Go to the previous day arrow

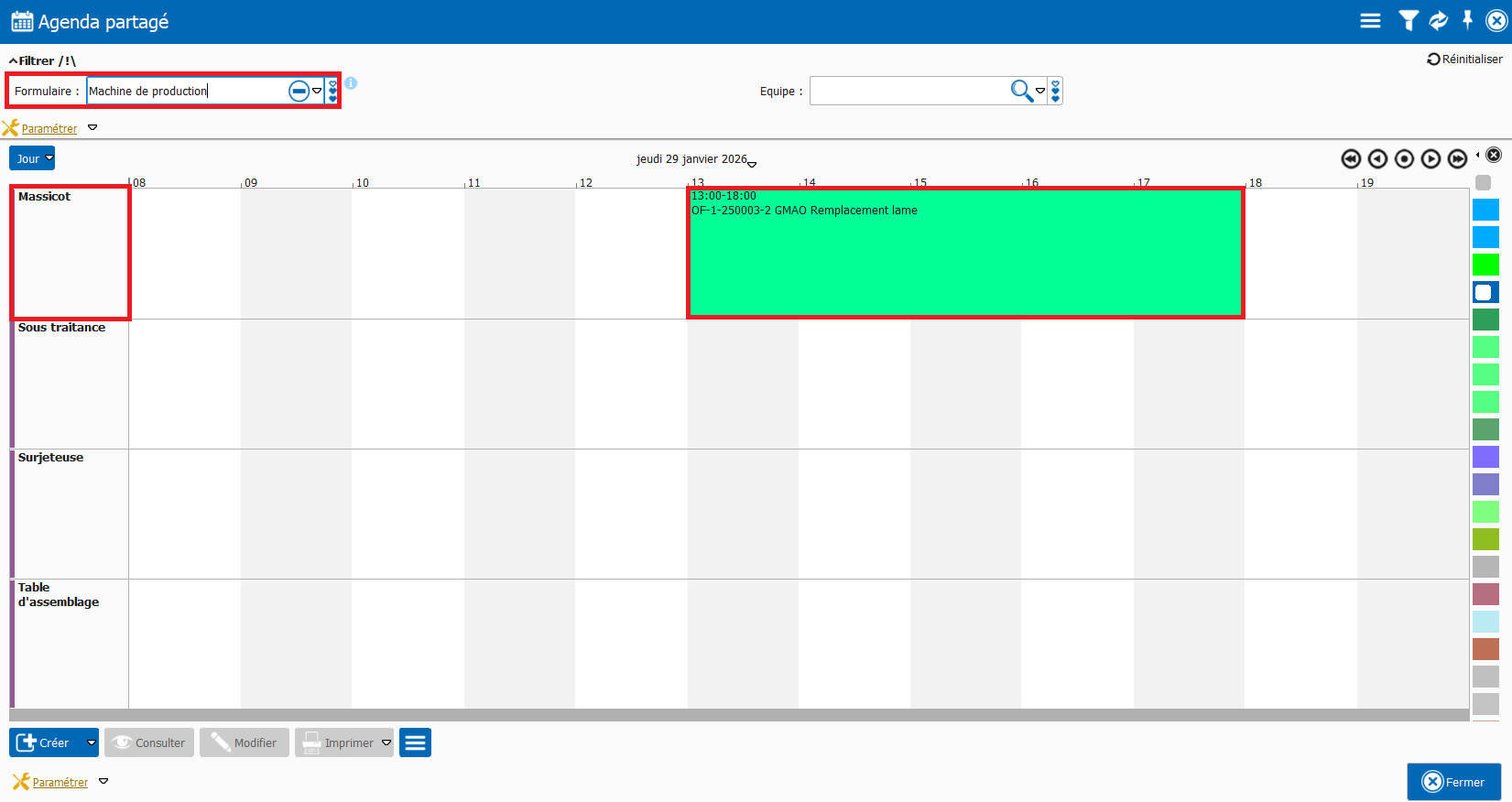coord(1377,159)
